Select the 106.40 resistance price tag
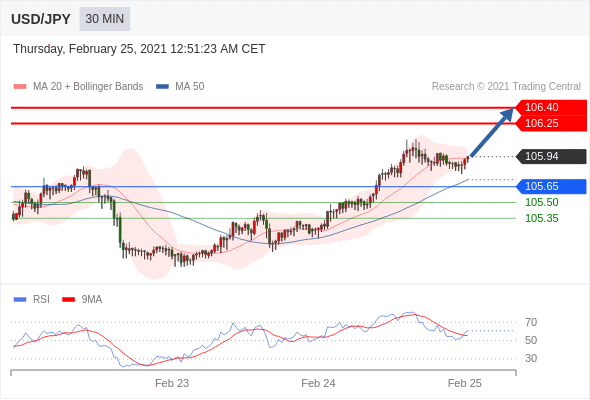This screenshot has height=400, width=590. pos(551,108)
